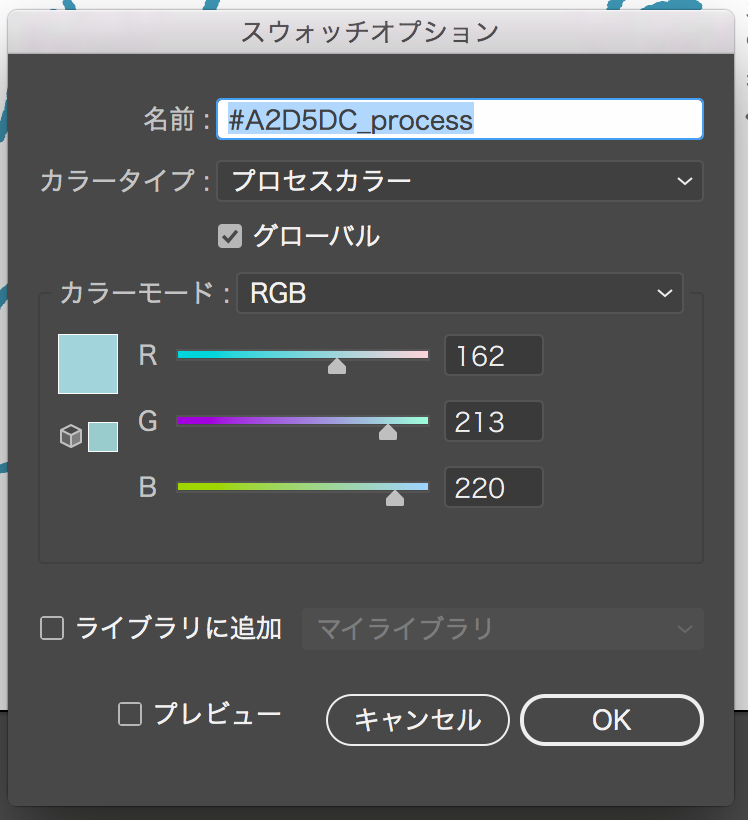Image resolution: width=748 pixels, height=820 pixels.
Task: Click the 名前 swatch name field
Action: coord(460,119)
